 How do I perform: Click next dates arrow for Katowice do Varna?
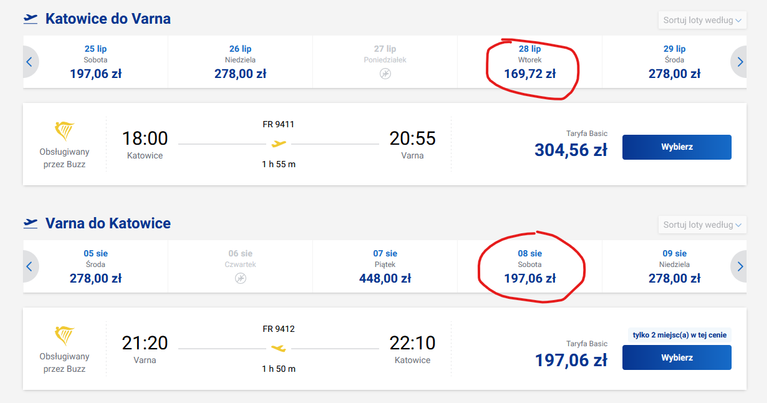click(x=739, y=62)
